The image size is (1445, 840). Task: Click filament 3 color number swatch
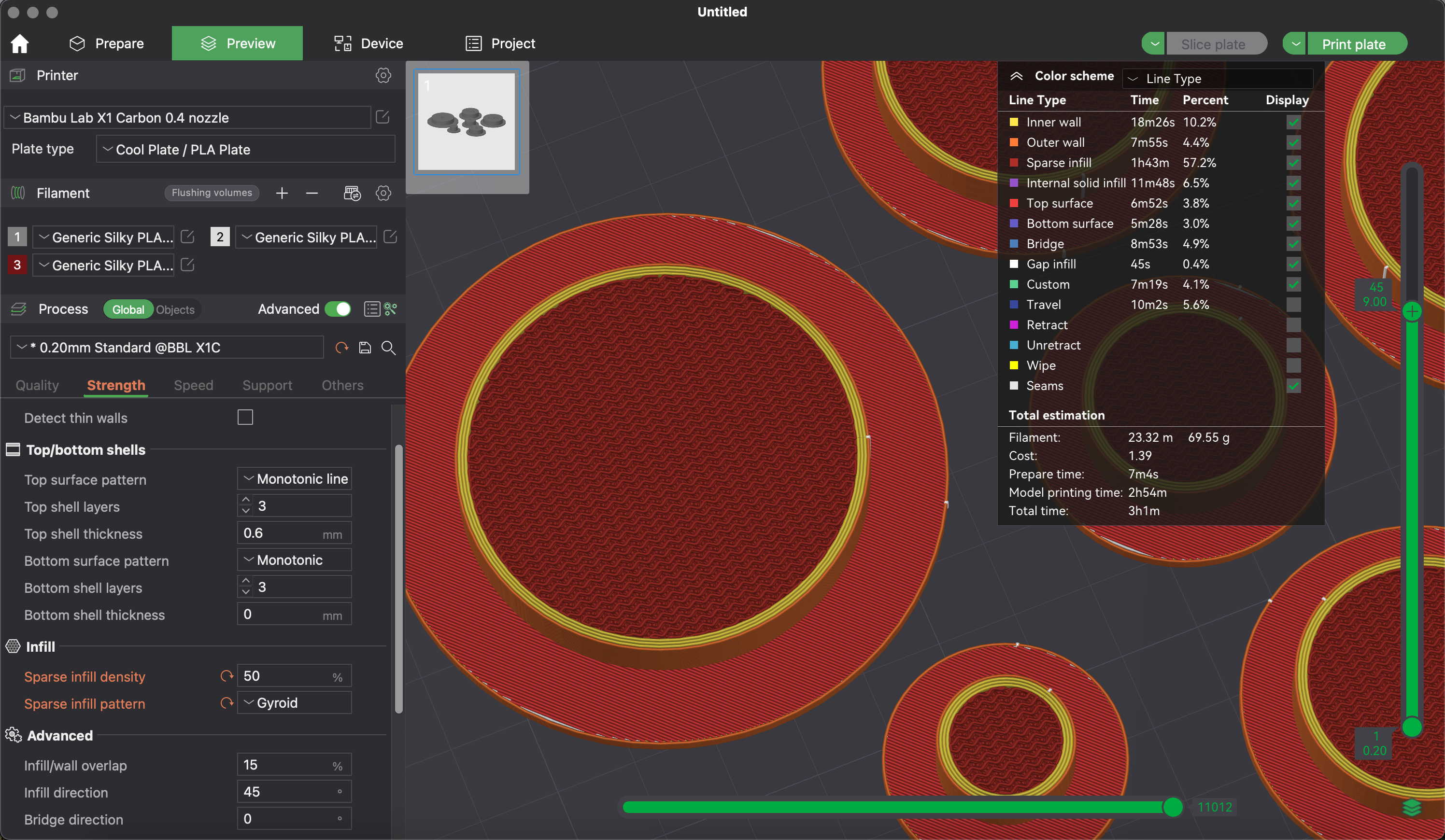click(x=17, y=265)
